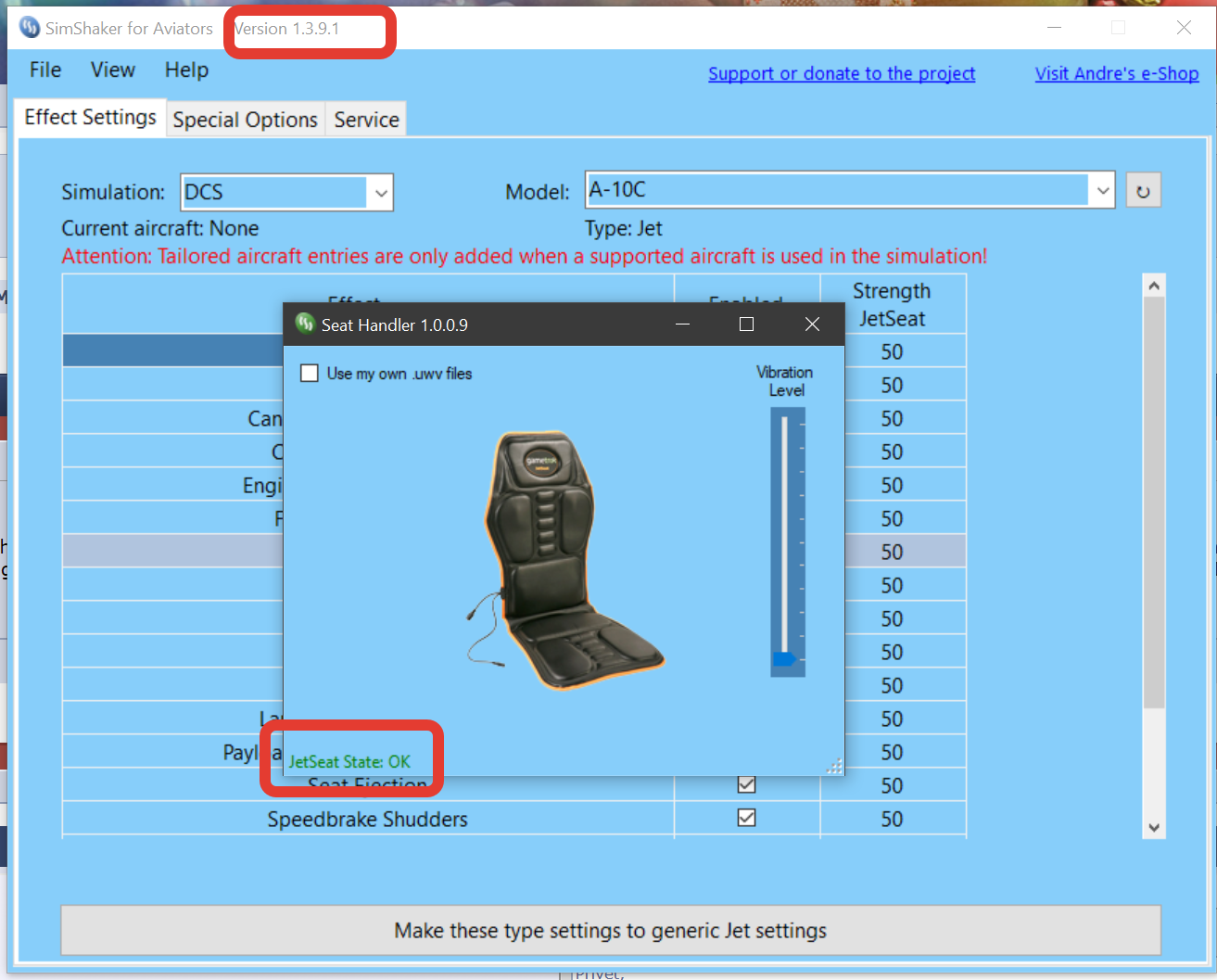Image resolution: width=1217 pixels, height=980 pixels.
Task: Open Support or donate to the project link
Action: point(842,74)
